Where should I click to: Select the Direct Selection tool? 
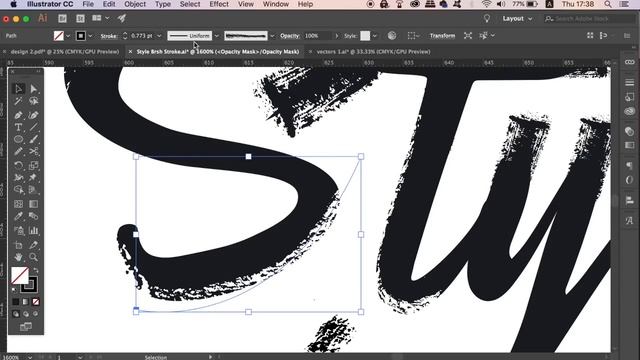click(x=33, y=89)
